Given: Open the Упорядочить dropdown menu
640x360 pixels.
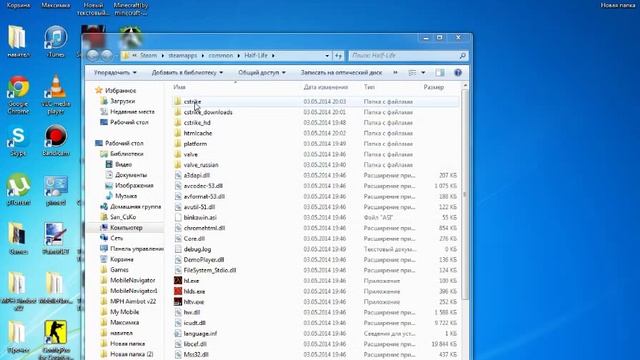Looking at the screenshot, I should (115, 73).
